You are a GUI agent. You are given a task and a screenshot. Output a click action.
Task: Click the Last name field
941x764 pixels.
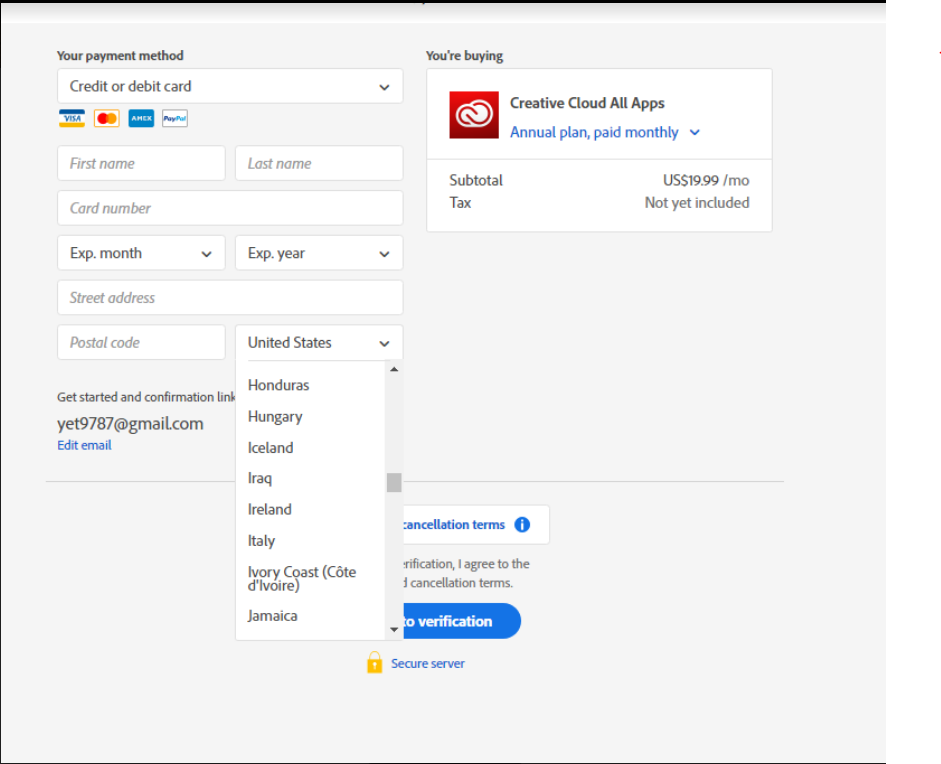point(319,163)
